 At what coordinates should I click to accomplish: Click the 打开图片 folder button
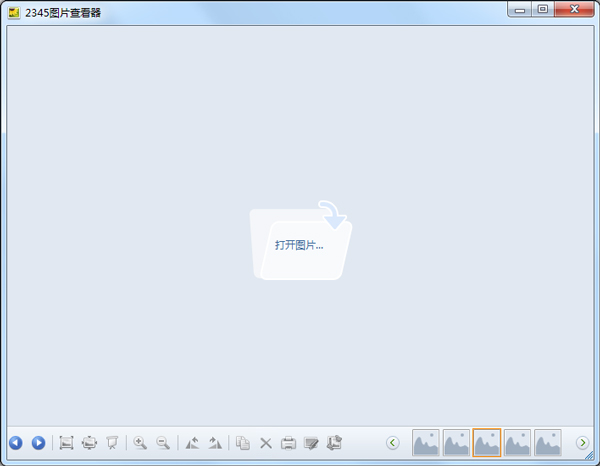pos(300,243)
